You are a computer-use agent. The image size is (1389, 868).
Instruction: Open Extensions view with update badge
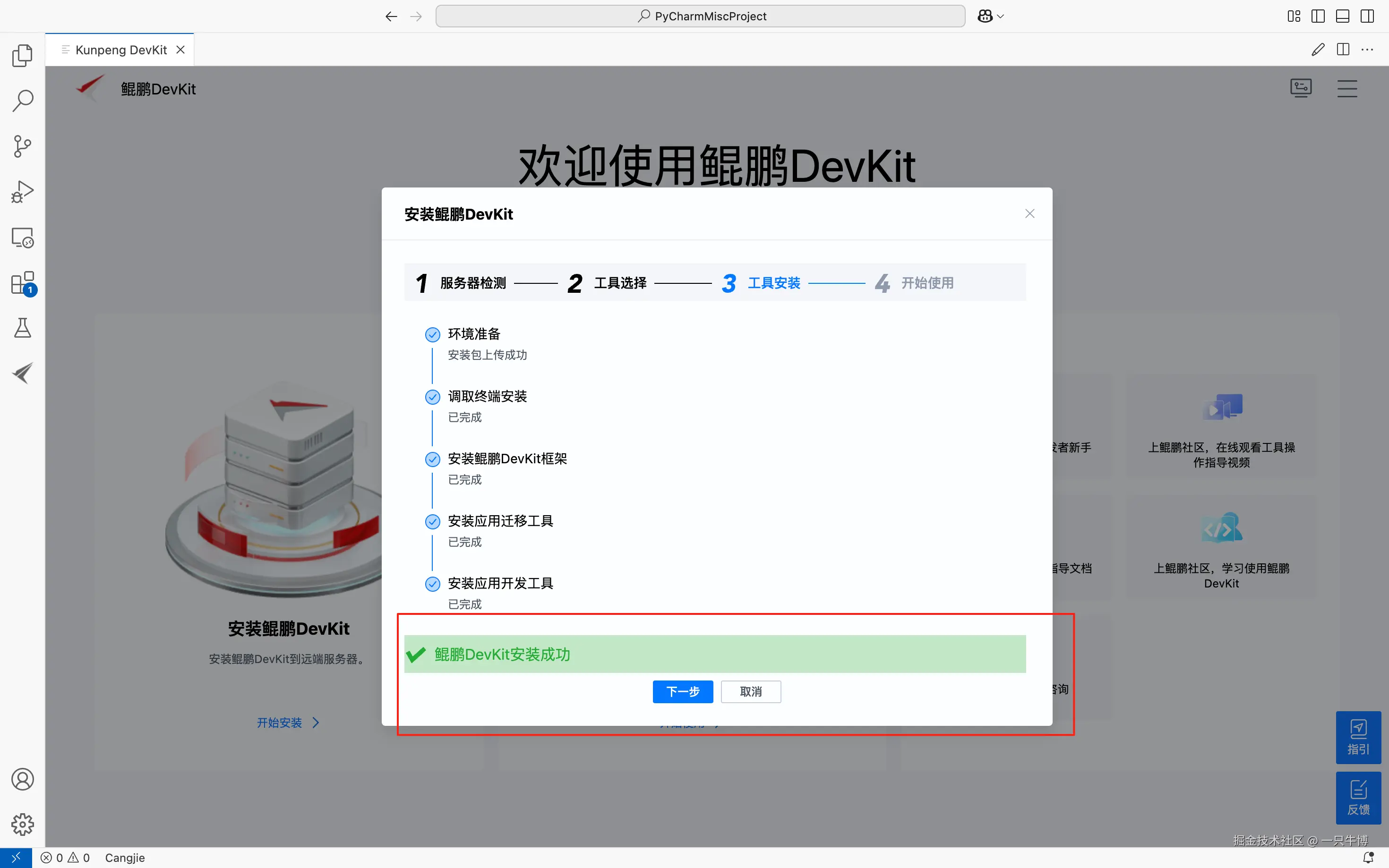coord(22,283)
